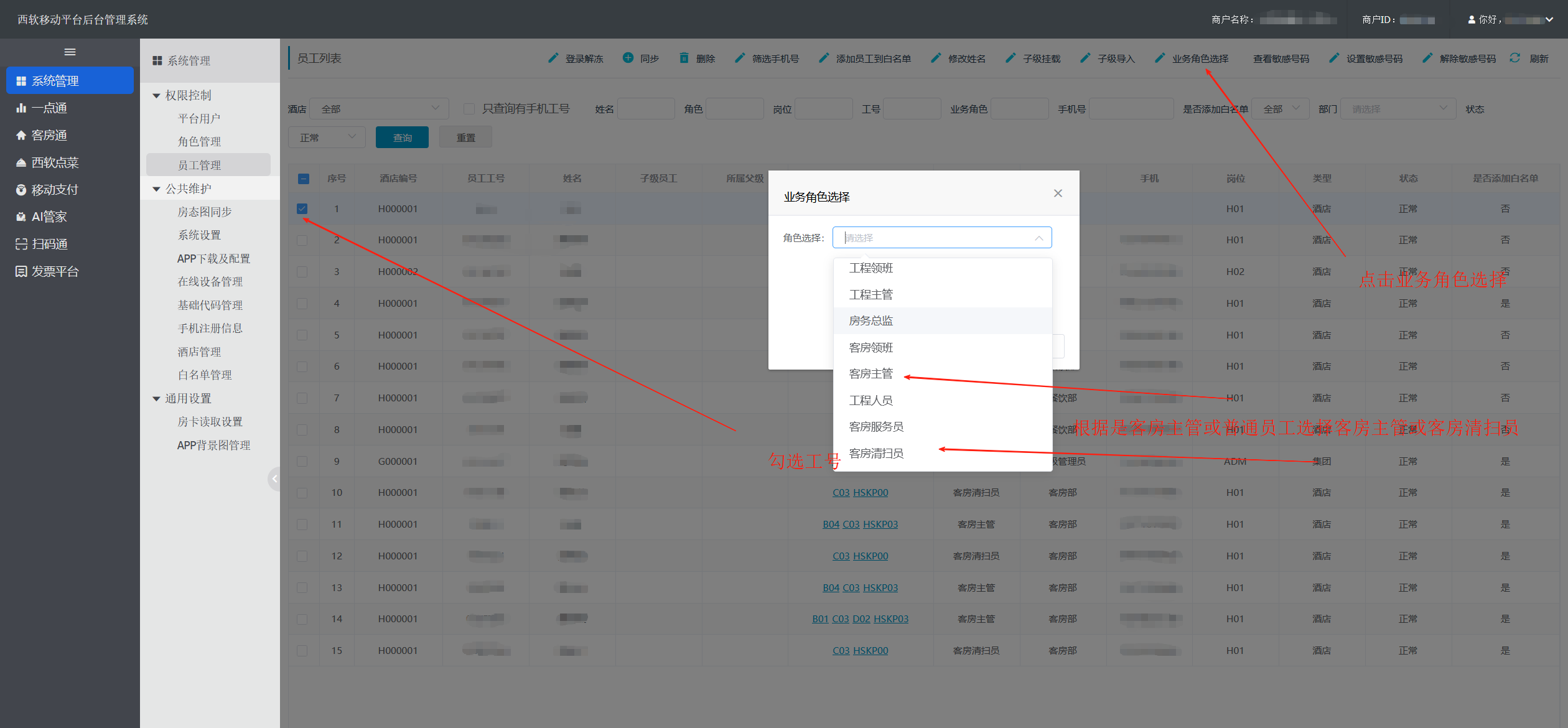Toggle the header select-all checkbox
This screenshot has height=728, width=1568.
304,179
